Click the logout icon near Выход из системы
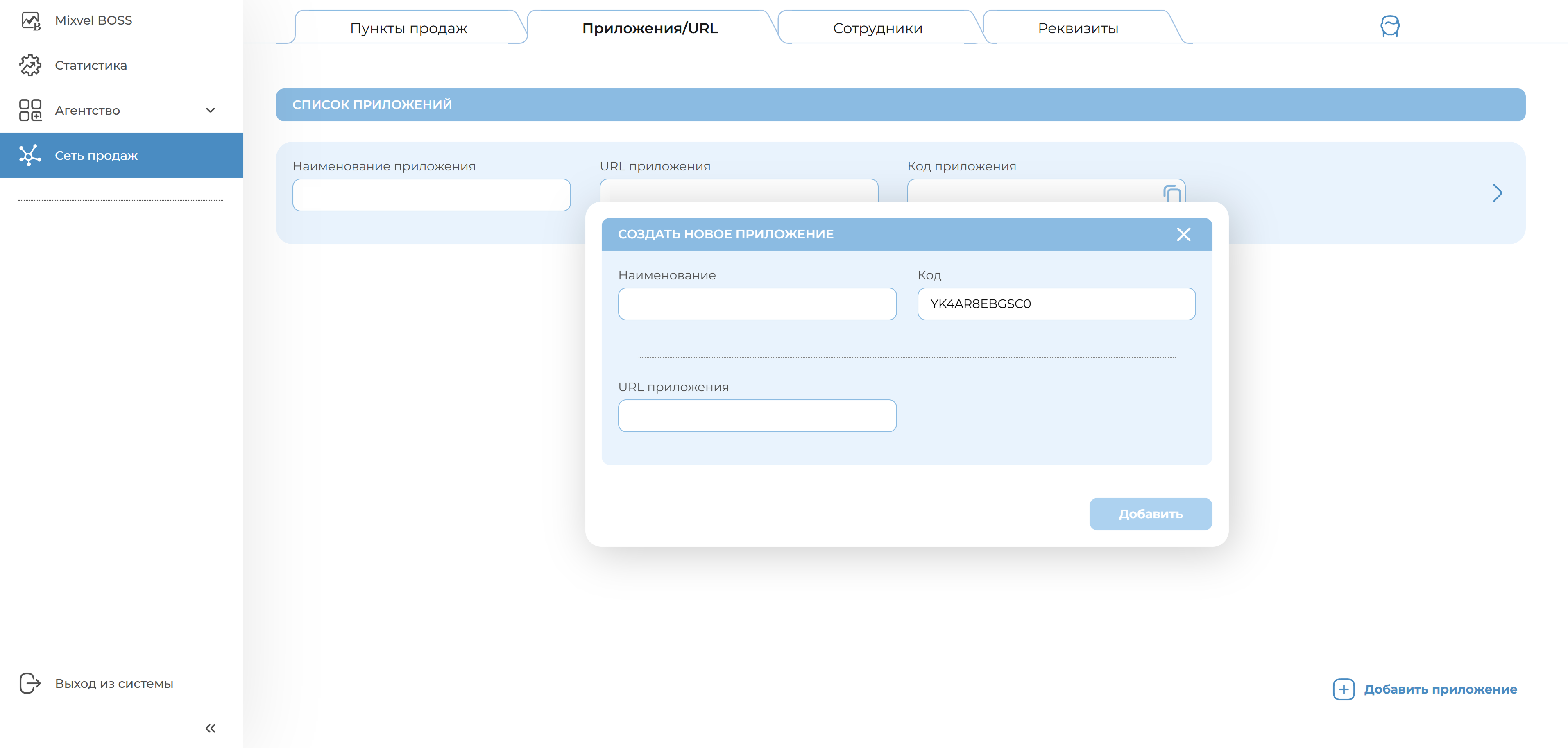1568x748 pixels. 30,683
